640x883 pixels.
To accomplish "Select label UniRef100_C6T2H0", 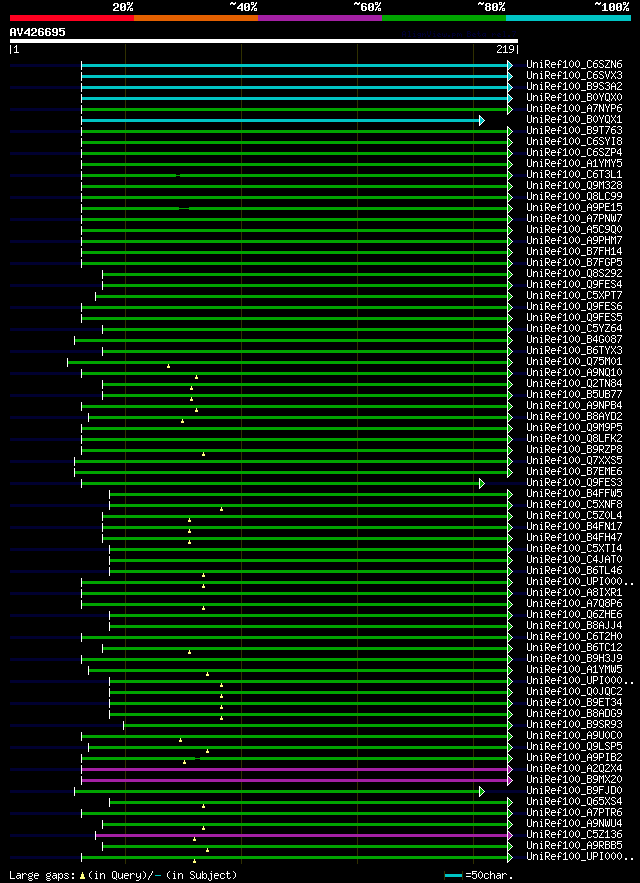I will coord(574,637).
